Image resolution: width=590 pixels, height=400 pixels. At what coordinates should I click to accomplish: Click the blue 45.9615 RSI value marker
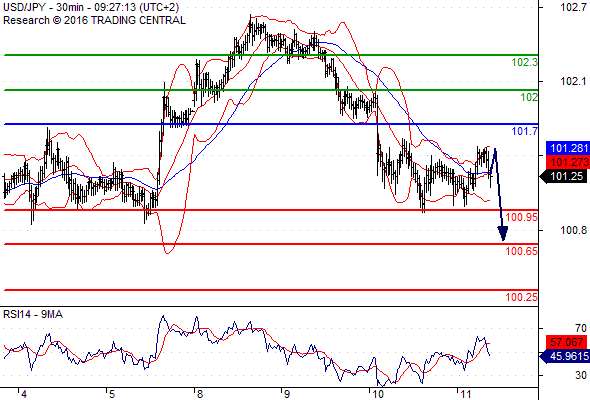[x=565, y=356]
